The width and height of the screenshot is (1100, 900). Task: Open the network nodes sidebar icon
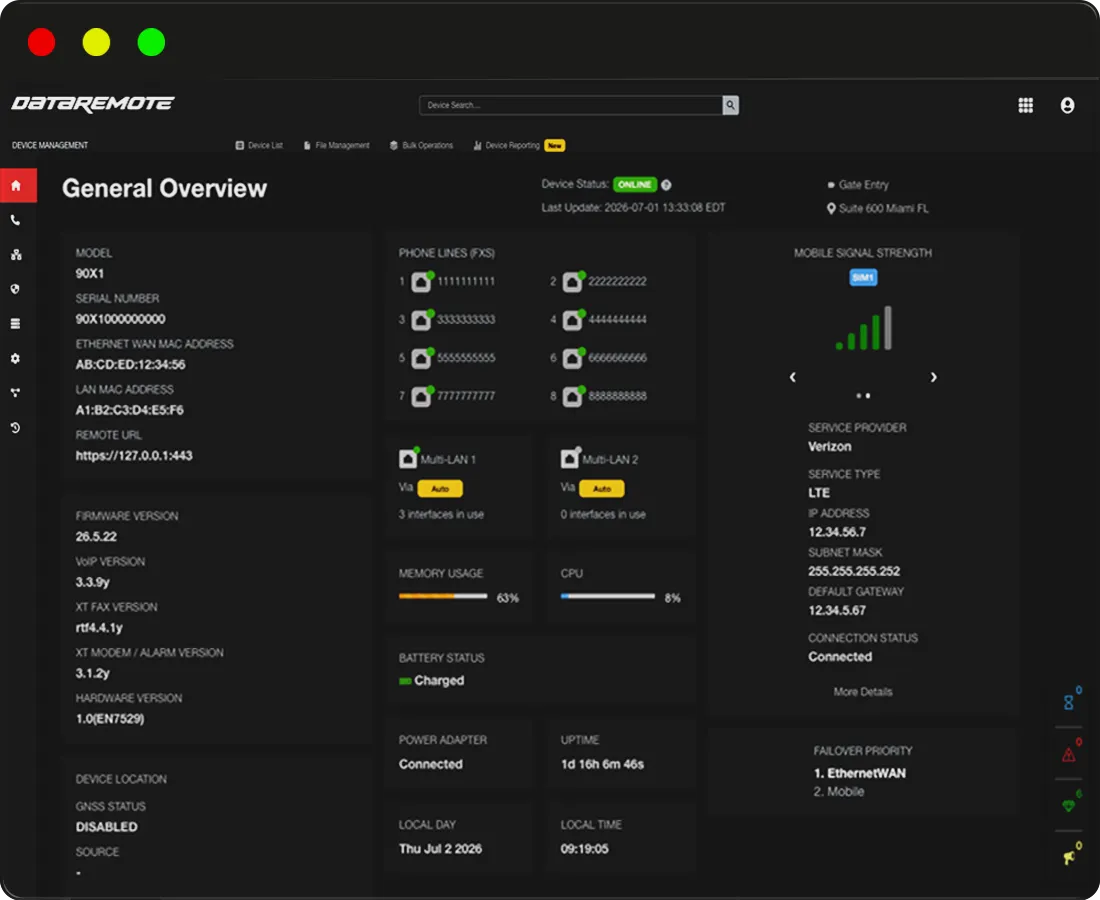tap(15, 255)
